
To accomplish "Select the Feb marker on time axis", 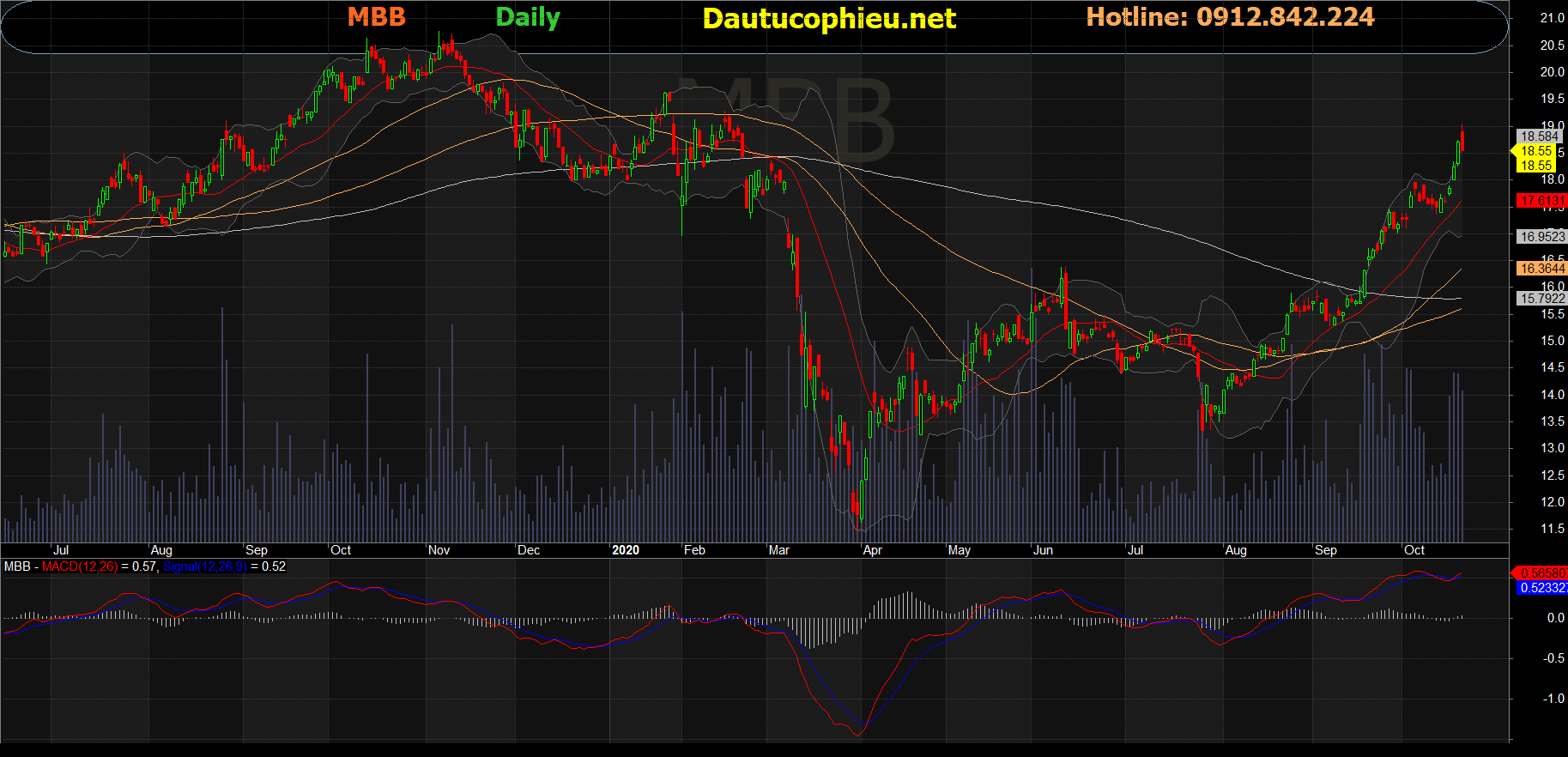I will coord(694,550).
